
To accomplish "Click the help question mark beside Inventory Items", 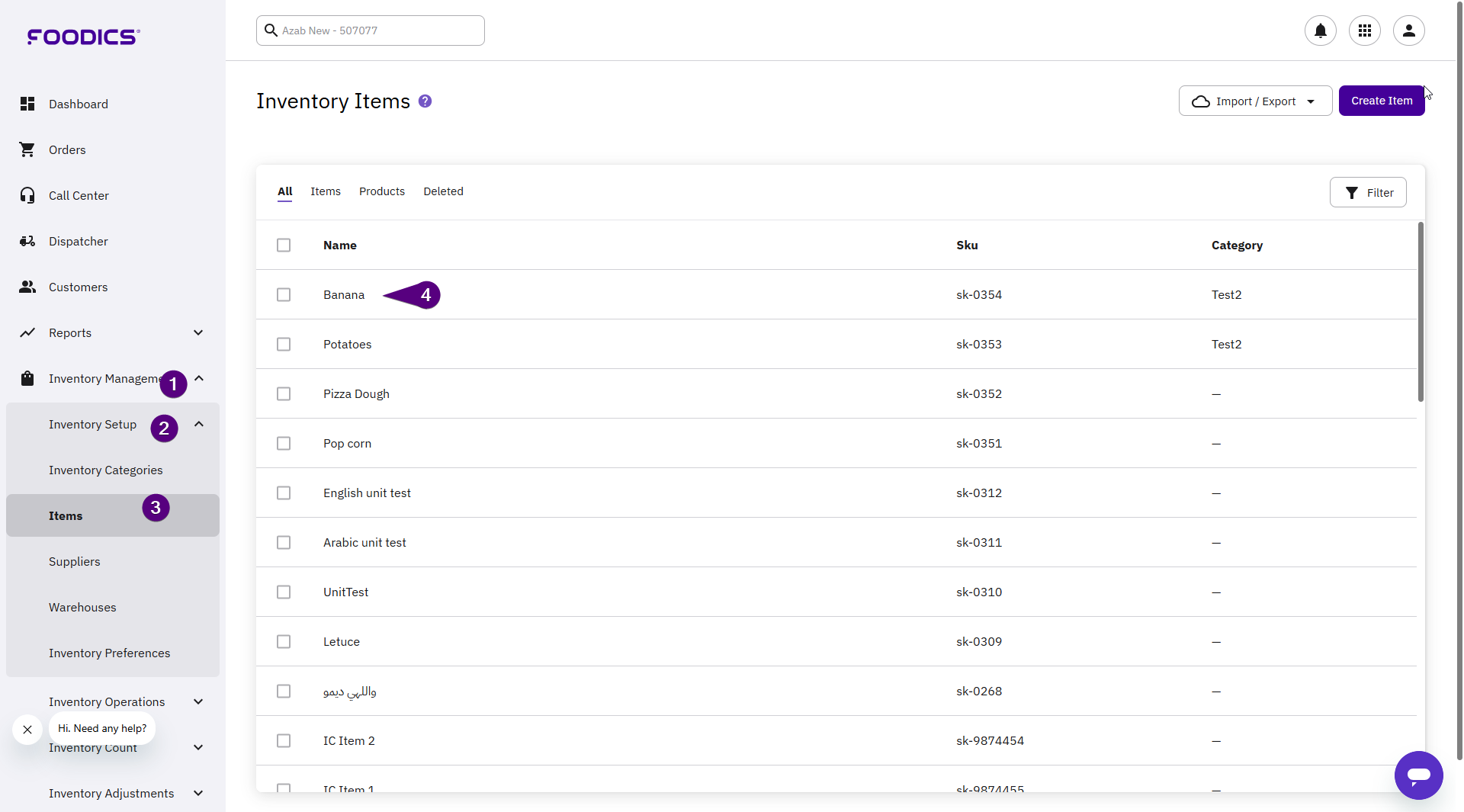I will tap(425, 101).
